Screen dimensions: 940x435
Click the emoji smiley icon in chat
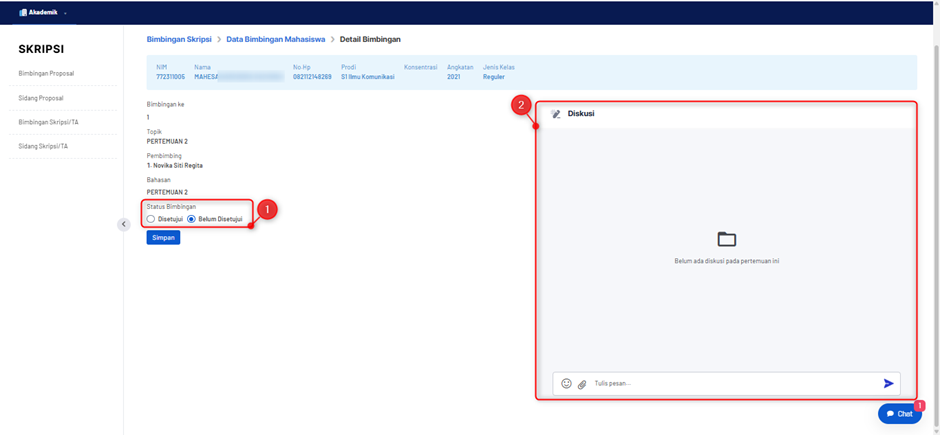pyautogui.click(x=566, y=383)
